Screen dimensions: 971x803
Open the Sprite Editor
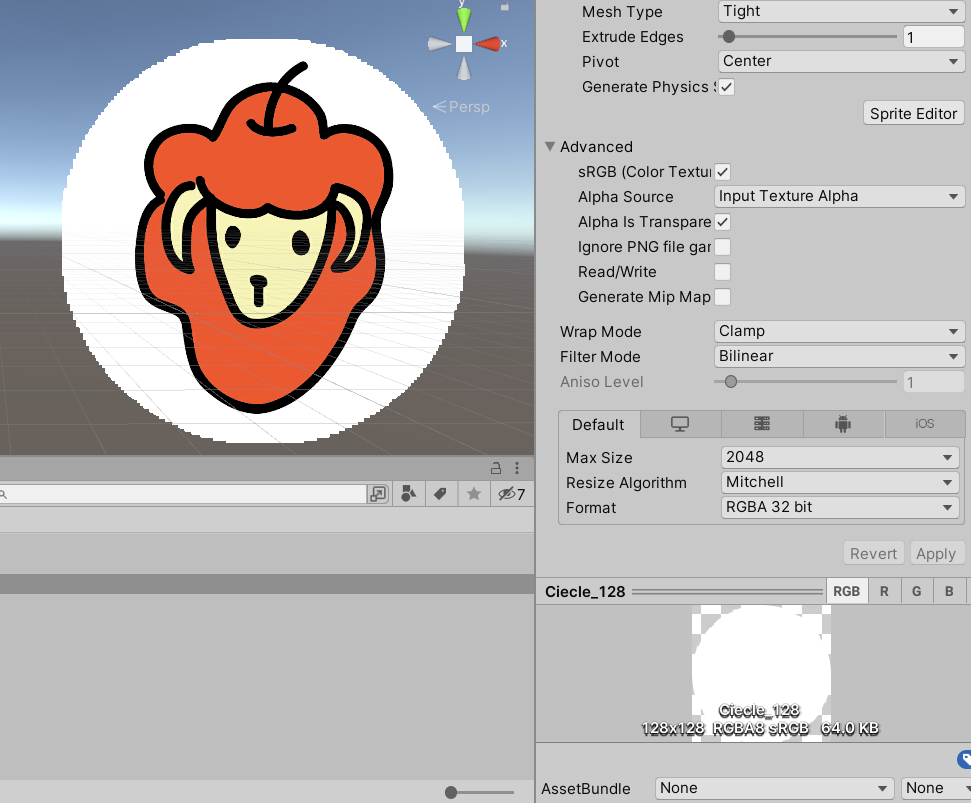pos(913,114)
